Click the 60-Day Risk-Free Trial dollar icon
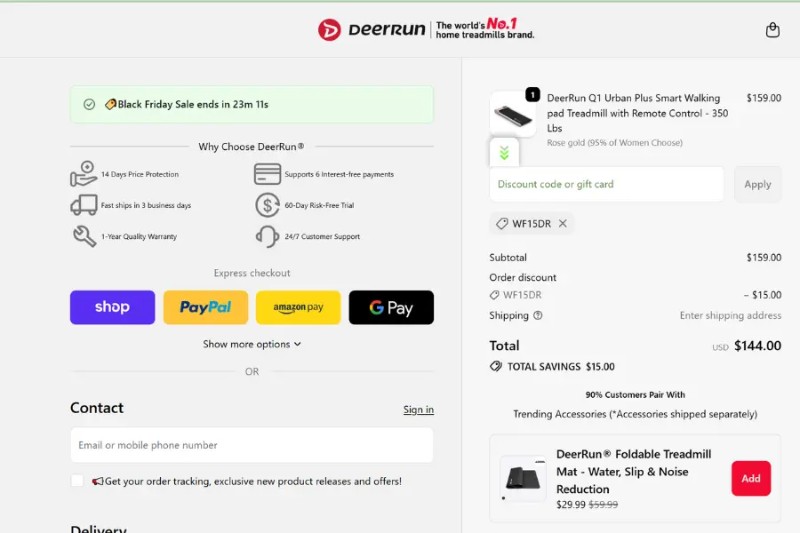The width and height of the screenshot is (800, 533). 267,205
